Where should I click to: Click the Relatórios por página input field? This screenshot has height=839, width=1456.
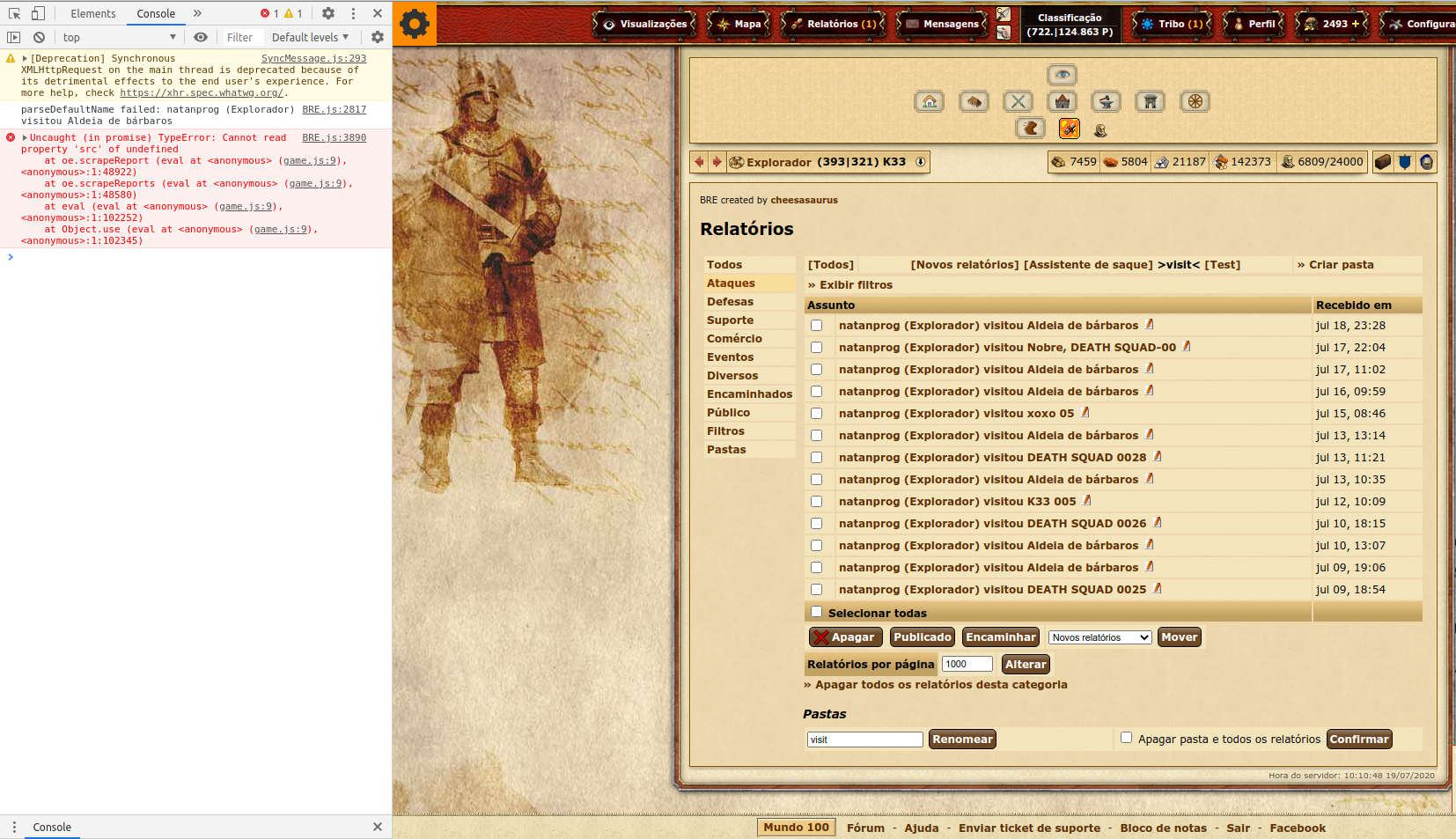pyautogui.click(x=967, y=665)
